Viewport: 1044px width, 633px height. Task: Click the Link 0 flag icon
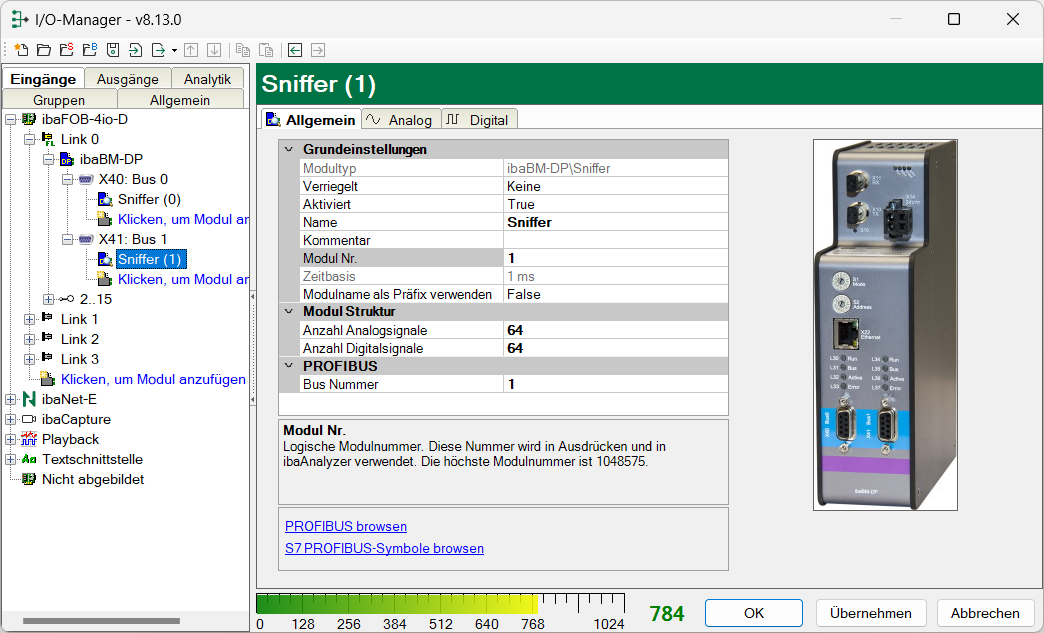(x=48, y=139)
